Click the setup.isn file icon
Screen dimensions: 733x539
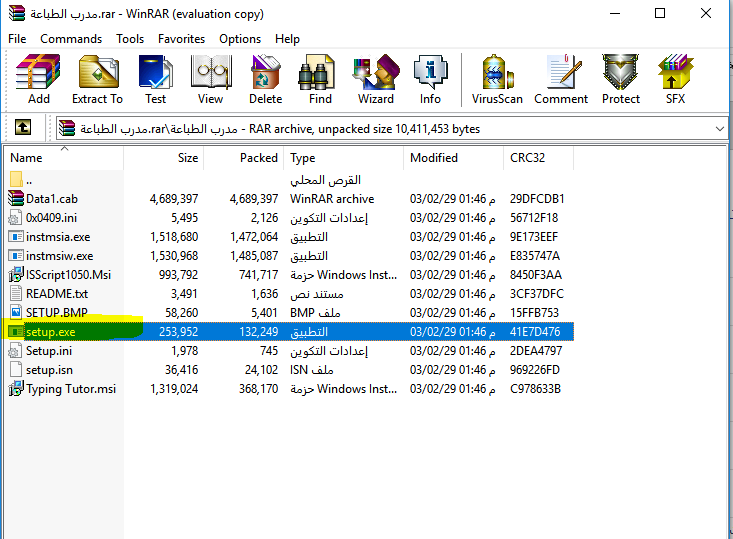click(16, 369)
